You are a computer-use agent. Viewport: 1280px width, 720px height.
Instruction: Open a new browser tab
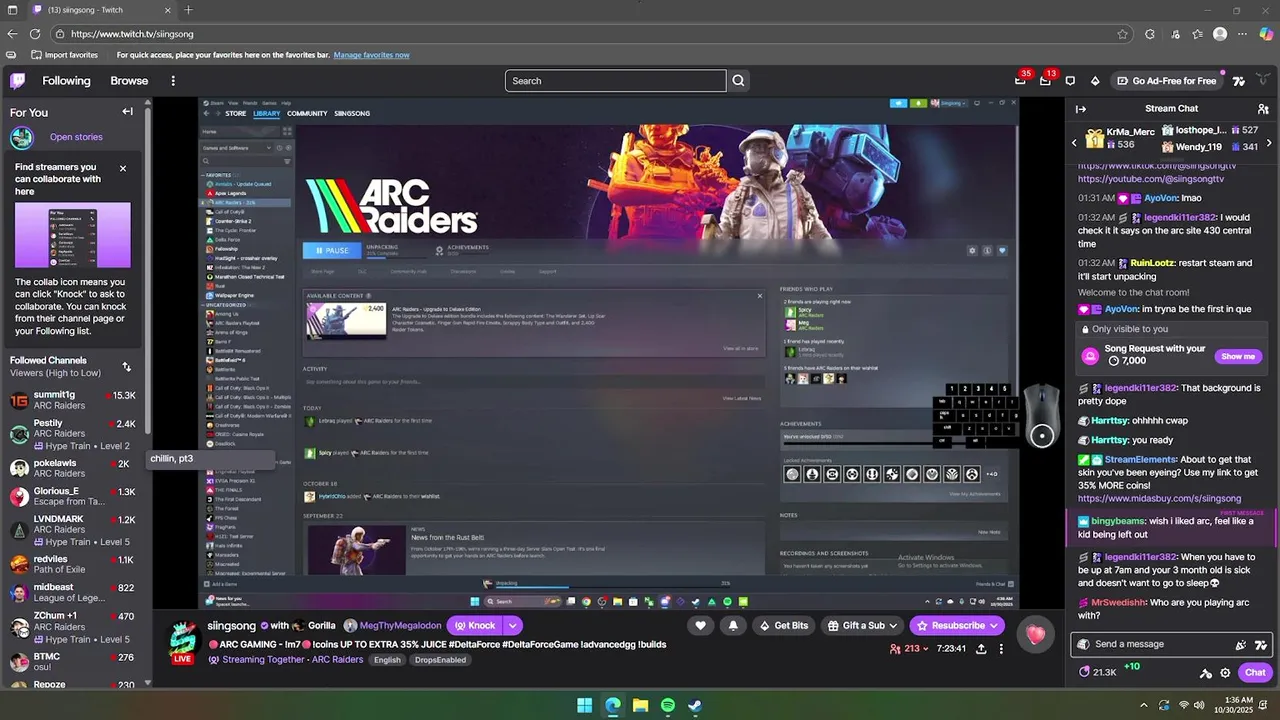(188, 10)
